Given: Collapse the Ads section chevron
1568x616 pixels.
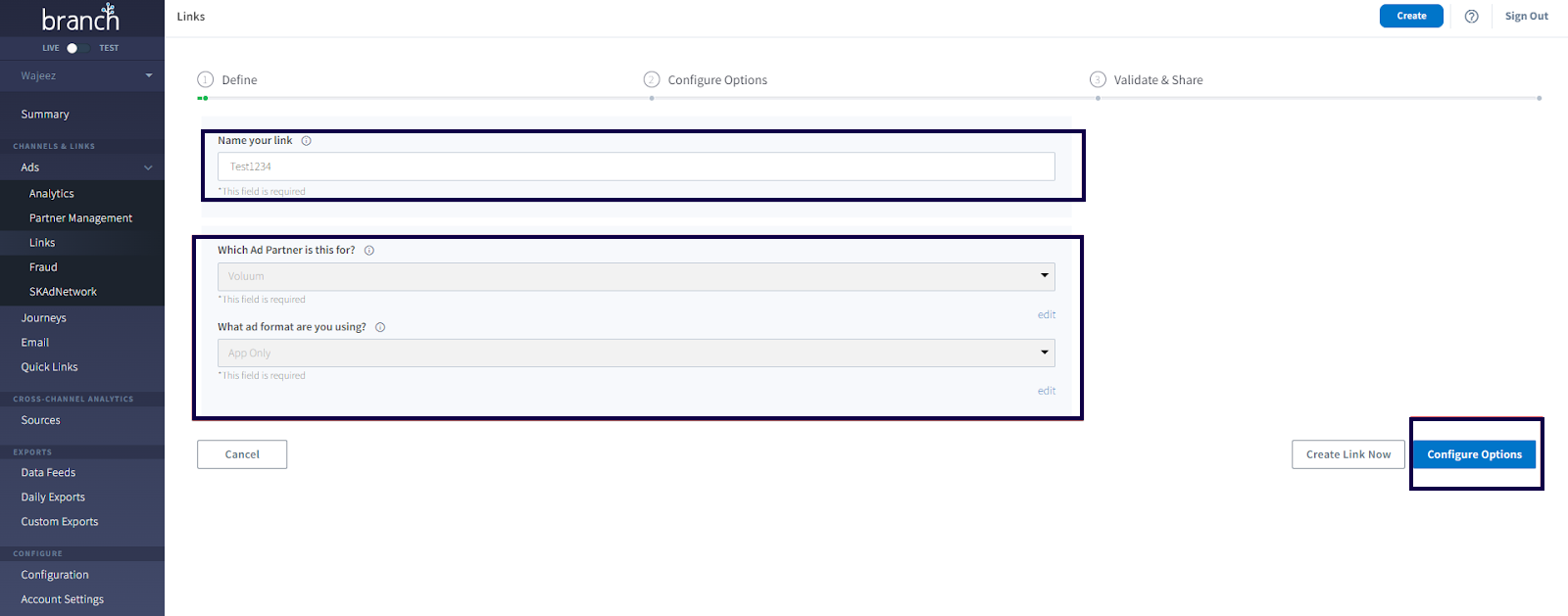Looking at the screenshot, I should tap(148, 167).
